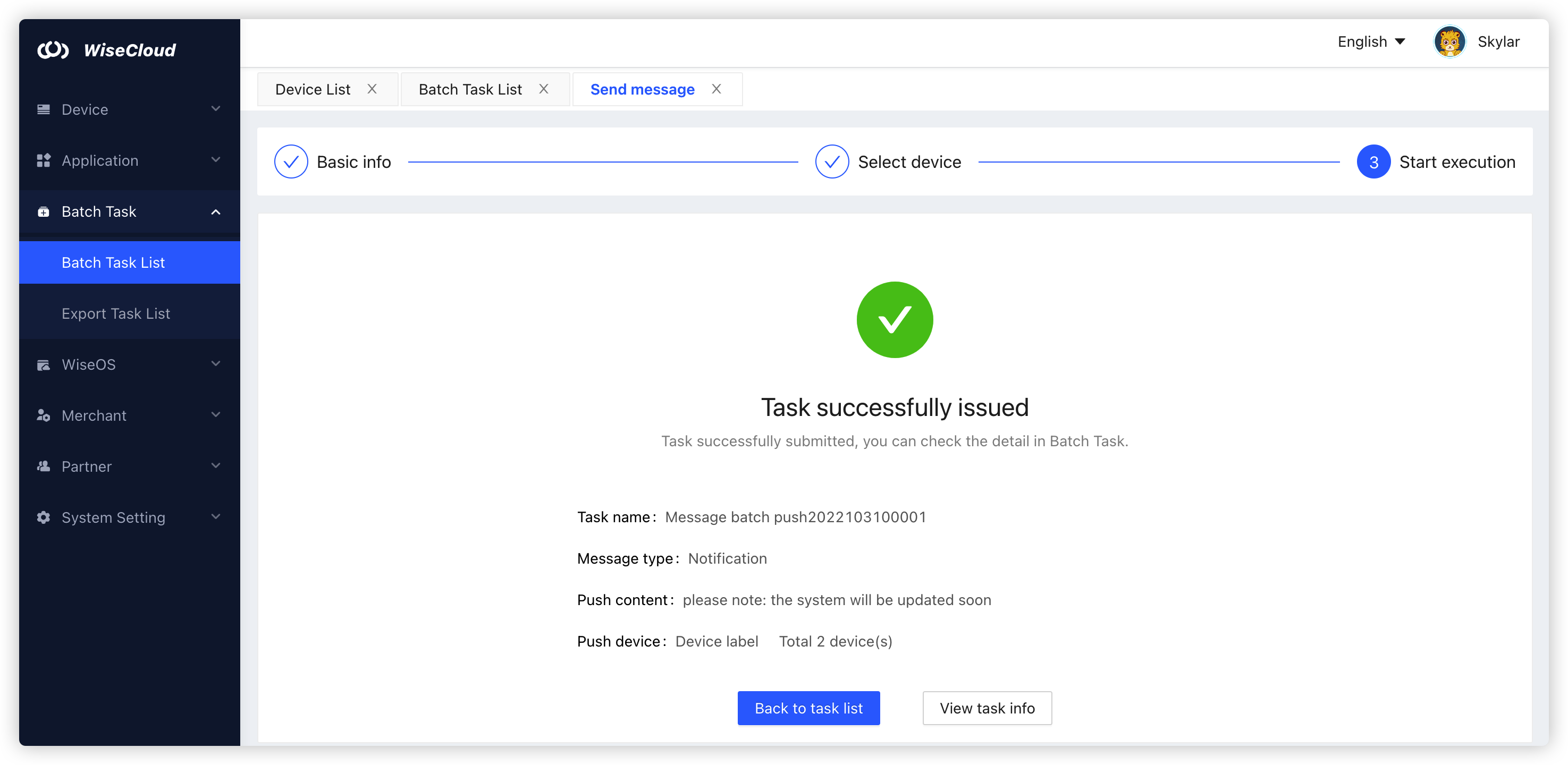Click the System Setting gear icon

click(44, 517)
